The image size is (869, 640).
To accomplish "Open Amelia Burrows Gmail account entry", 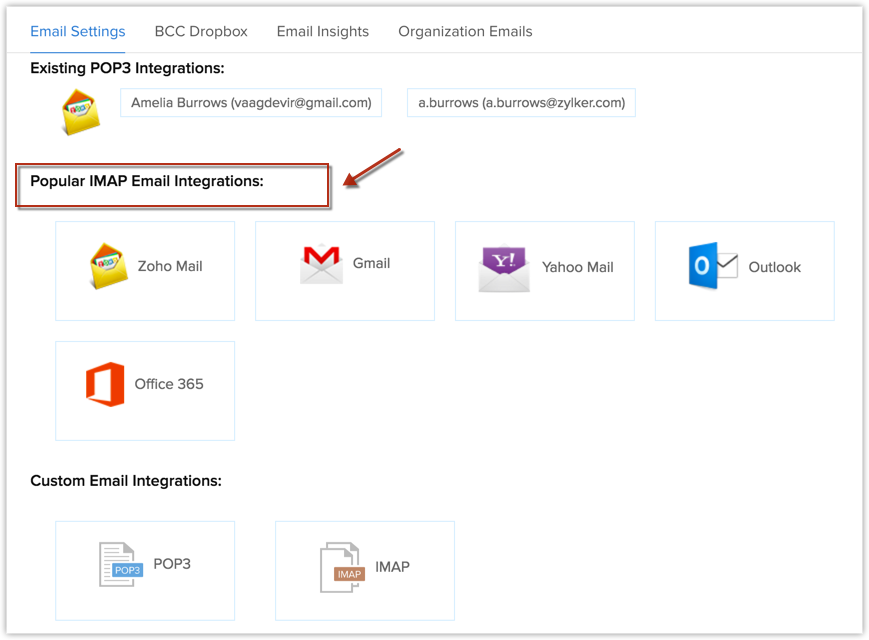I will [251, 102].
